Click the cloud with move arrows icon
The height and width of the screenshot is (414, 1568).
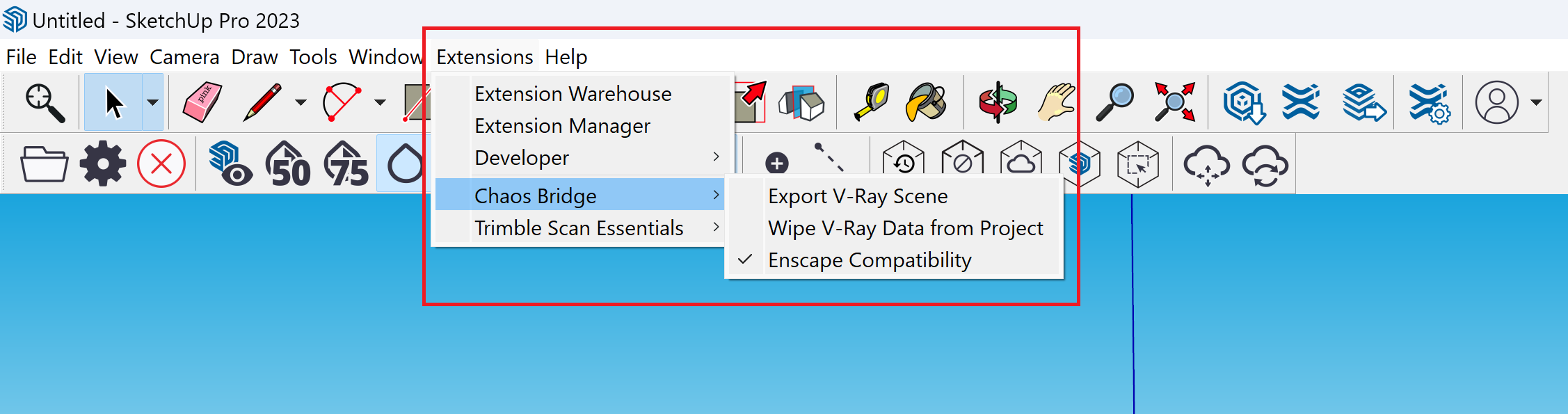pyautogui.click(x=1207, y=166)
